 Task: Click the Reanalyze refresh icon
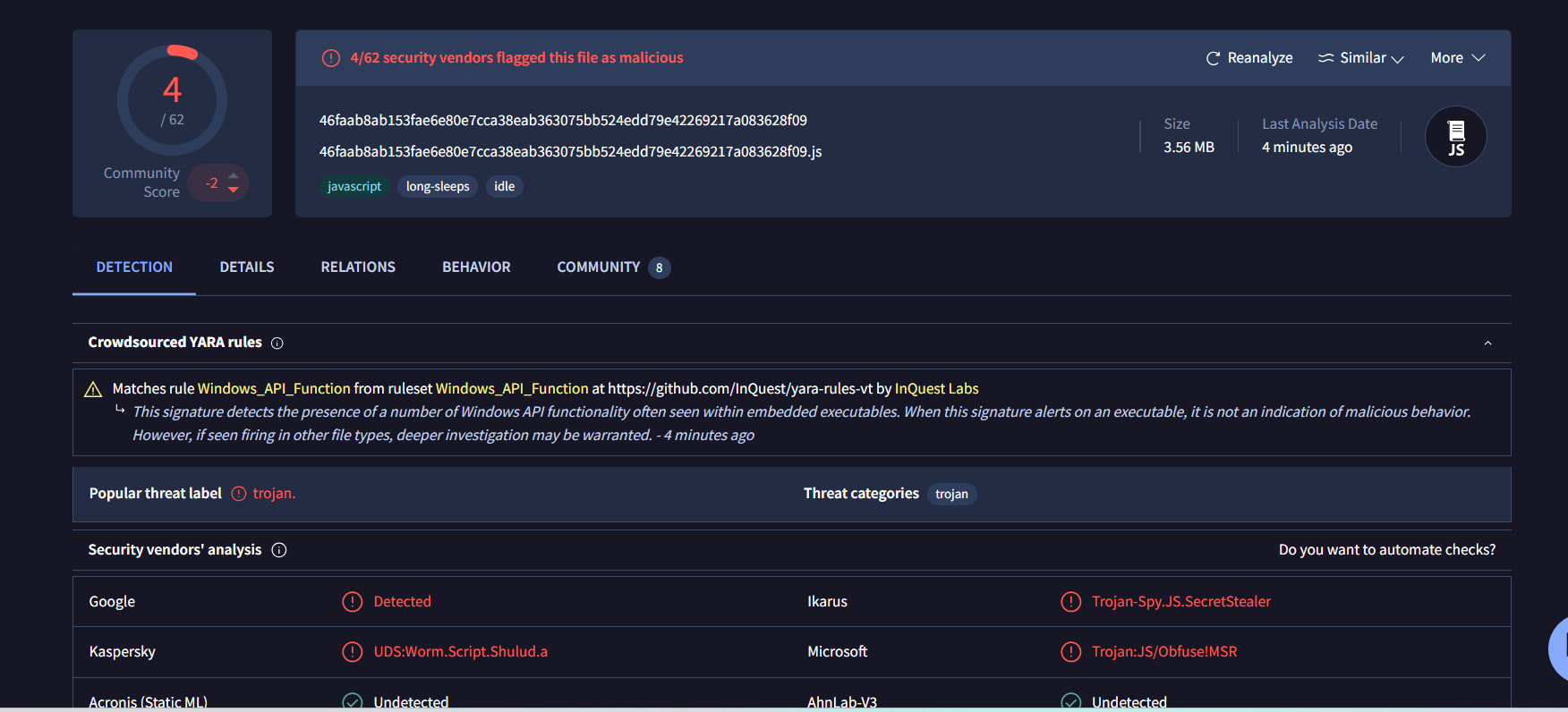(x=1213, y=58)
